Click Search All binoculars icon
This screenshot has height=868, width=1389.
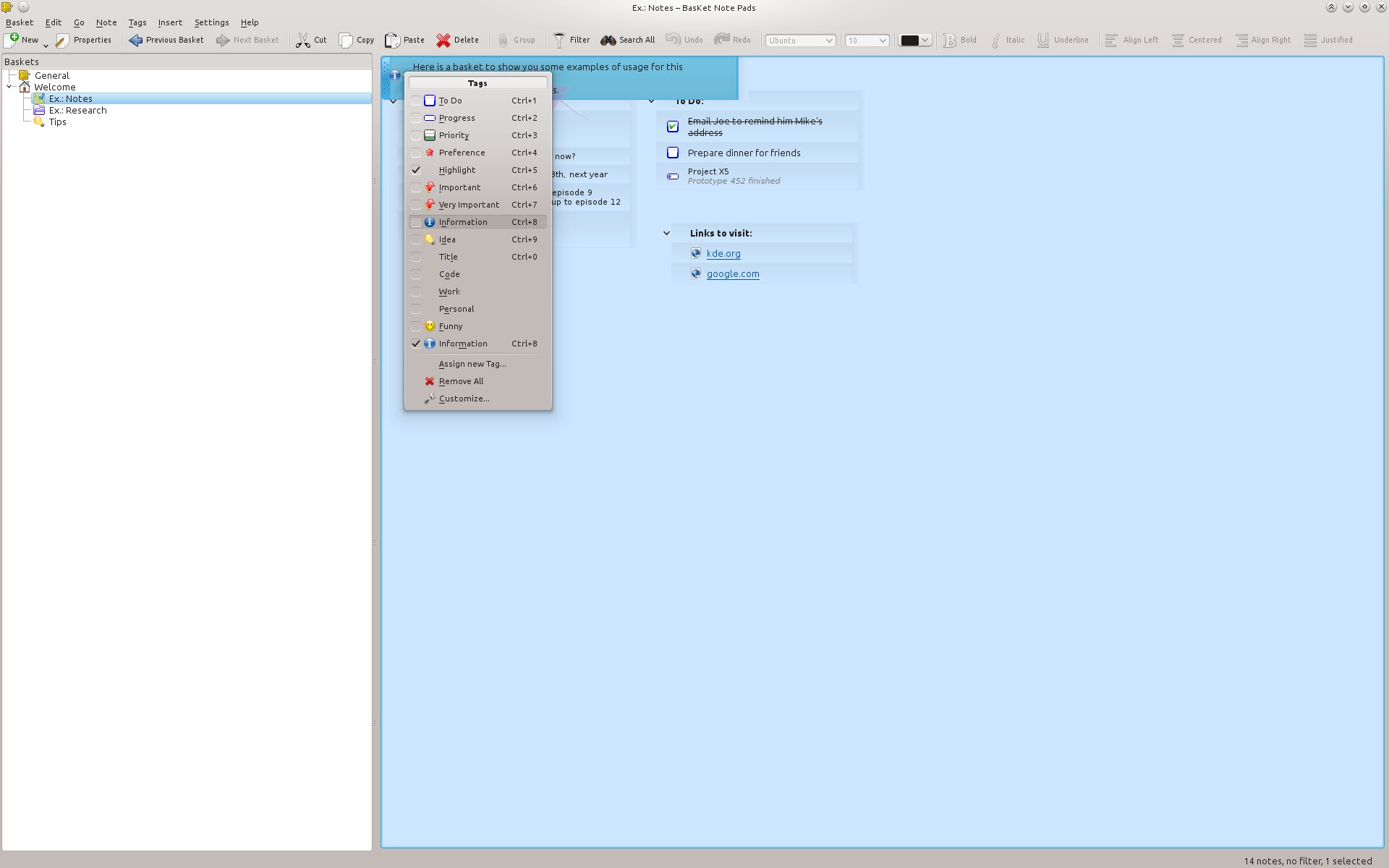click(x=608, y=40)
